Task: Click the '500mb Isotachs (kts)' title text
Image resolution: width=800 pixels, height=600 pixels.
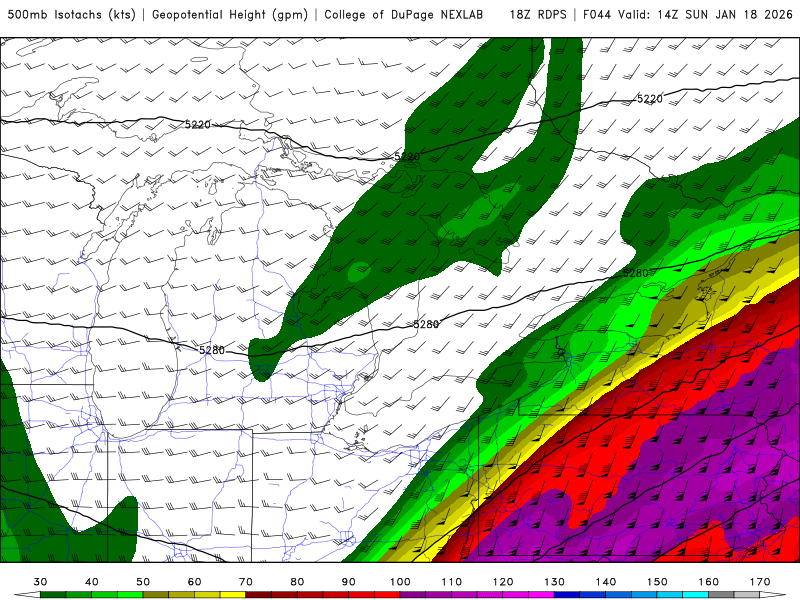Action: click(71, 15)
